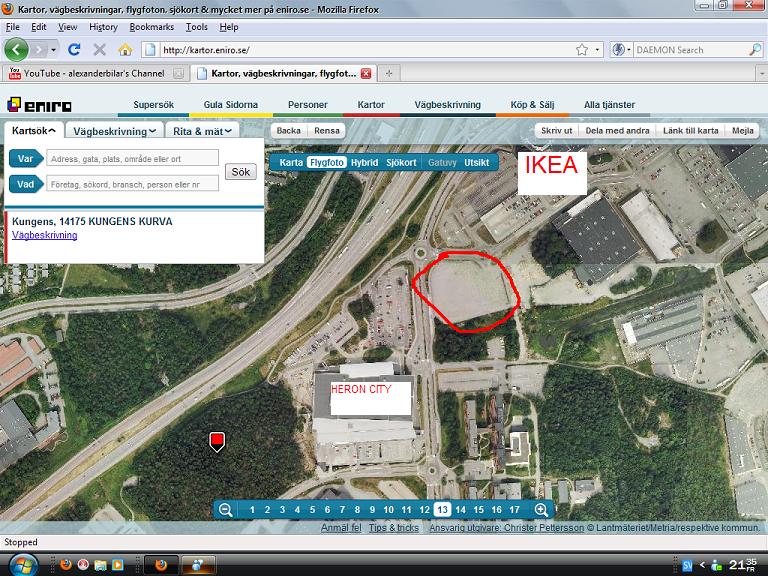Open the Alla tjänster section
The height and width of the screenshot is (576, 768).
point(609,105)
